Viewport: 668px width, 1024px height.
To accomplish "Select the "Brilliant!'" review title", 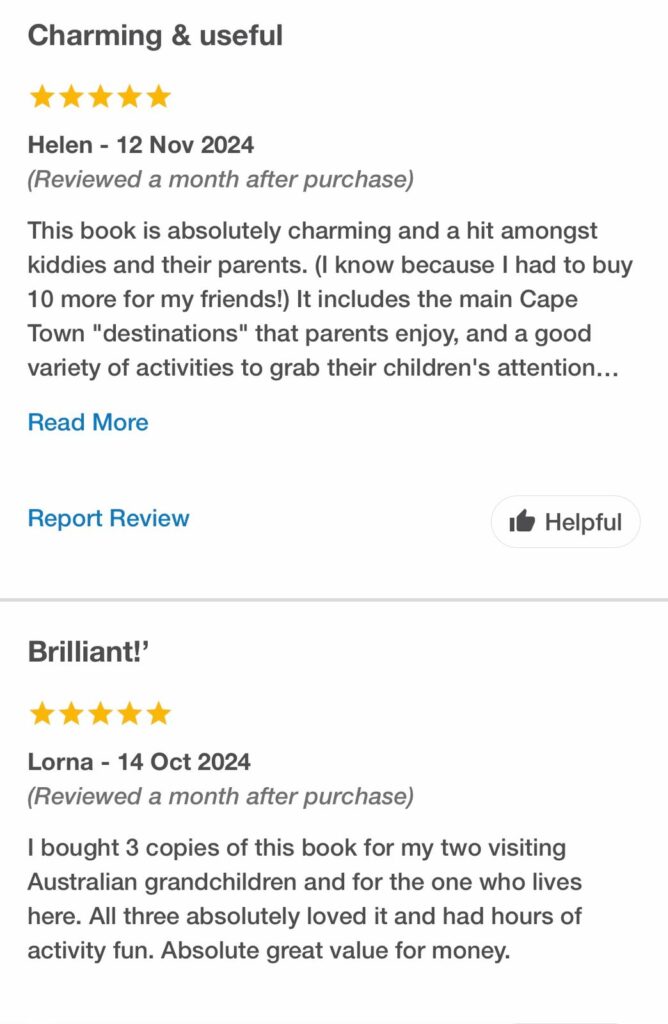I will (x=89, y=653).
